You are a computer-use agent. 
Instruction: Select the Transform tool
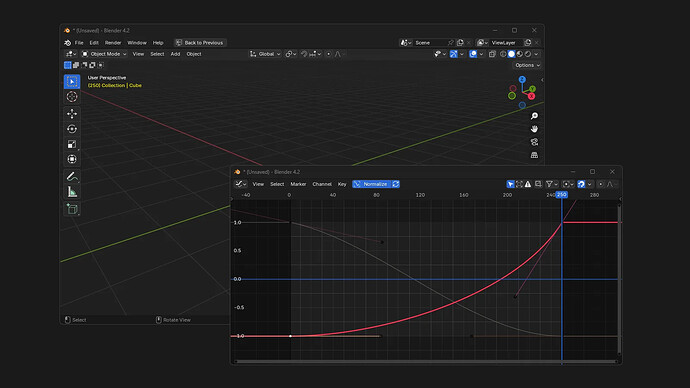click(72, 159)
